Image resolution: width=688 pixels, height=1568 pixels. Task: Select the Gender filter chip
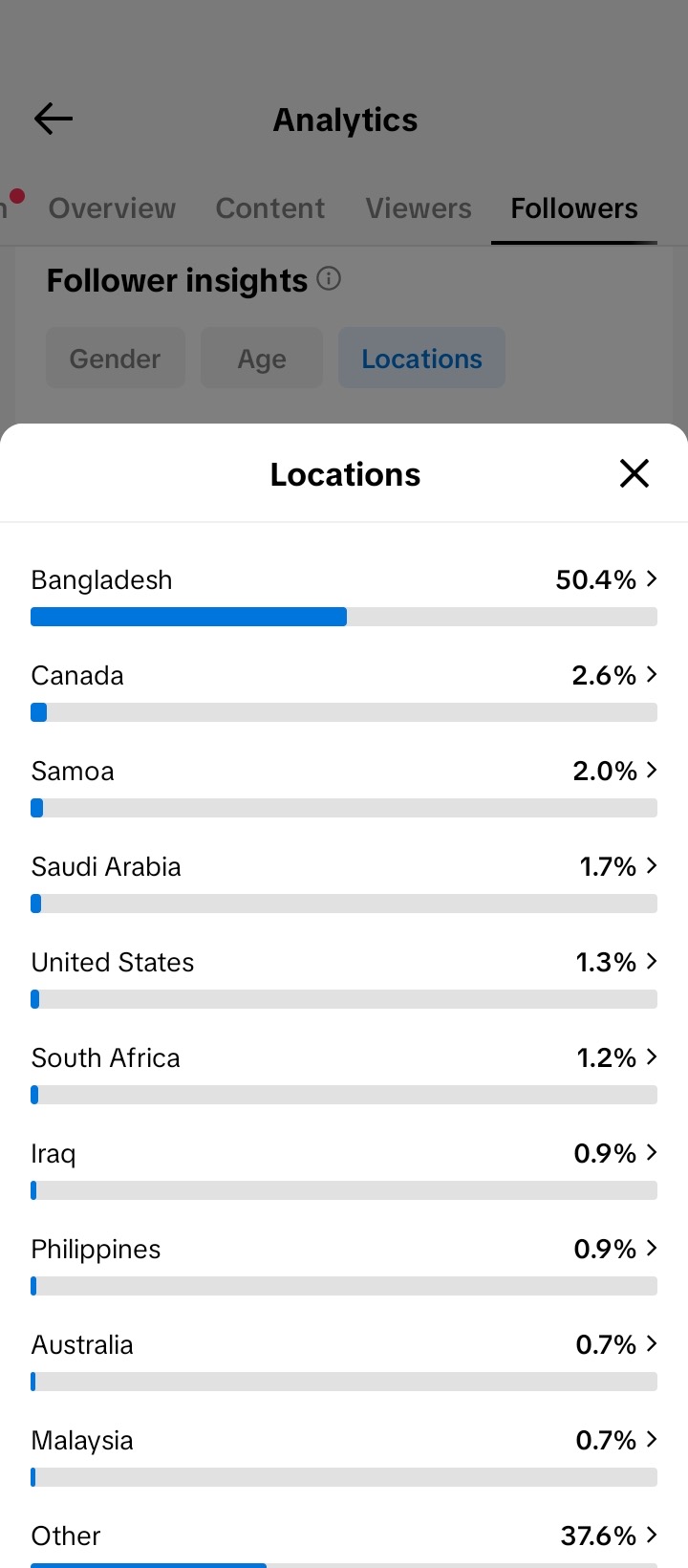pyautogui.click(x=116, y=359)
